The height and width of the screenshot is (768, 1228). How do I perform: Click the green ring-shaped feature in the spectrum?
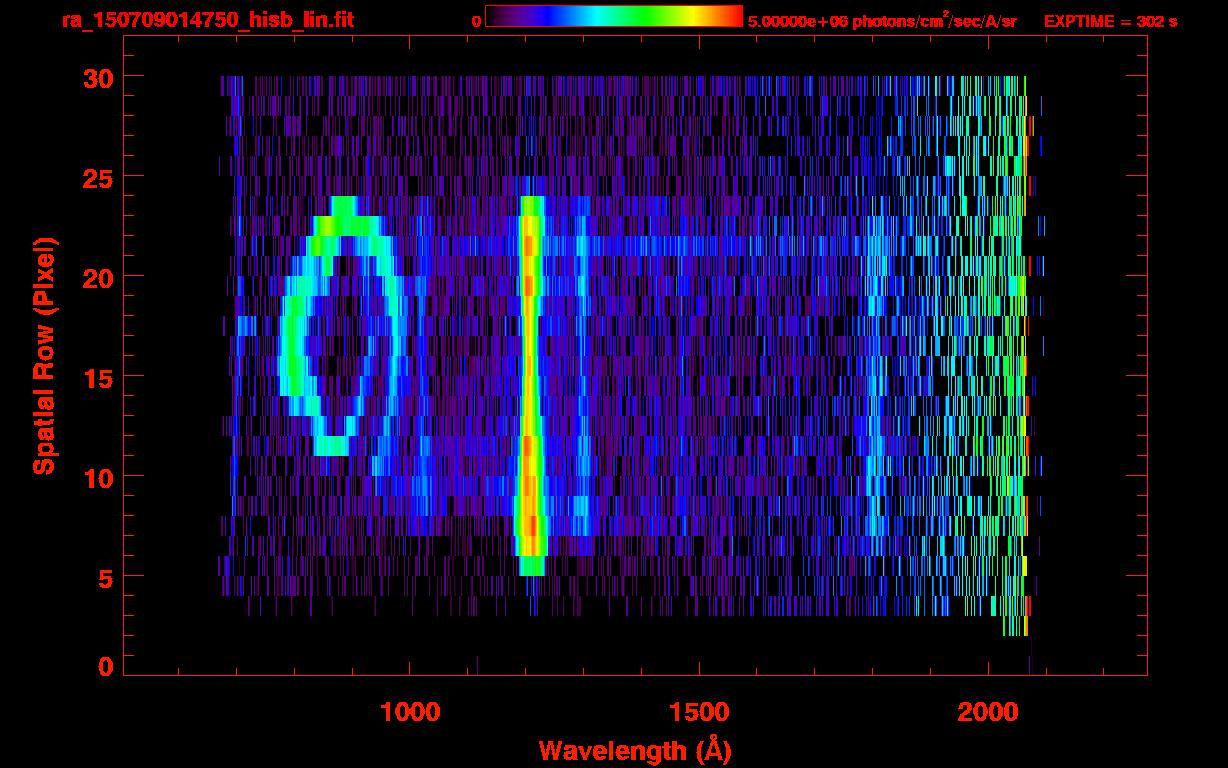tap(342, 325)
